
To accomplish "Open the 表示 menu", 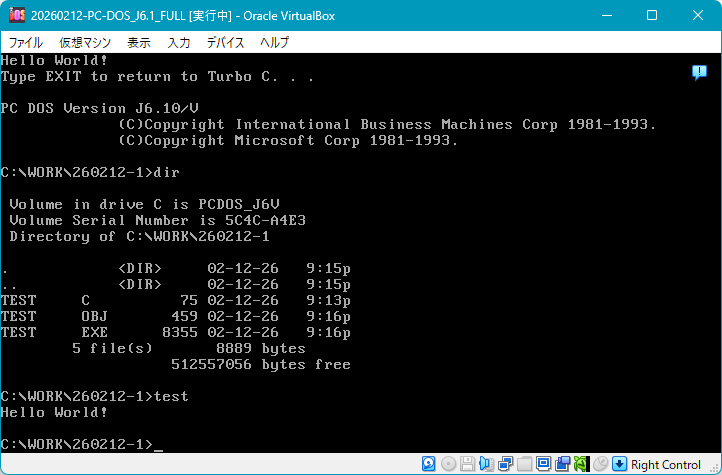I will point(139,43).
